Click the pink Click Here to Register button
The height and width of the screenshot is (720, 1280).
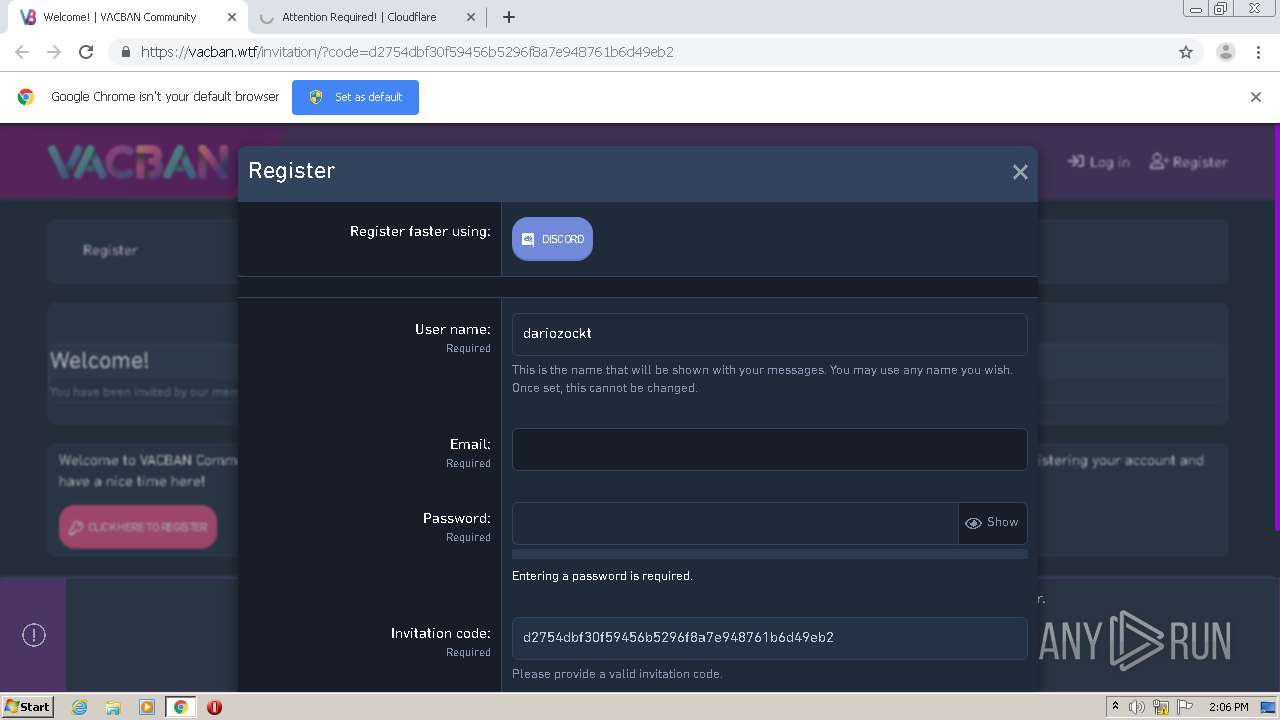pyautogui.click(x=138, y=527)
